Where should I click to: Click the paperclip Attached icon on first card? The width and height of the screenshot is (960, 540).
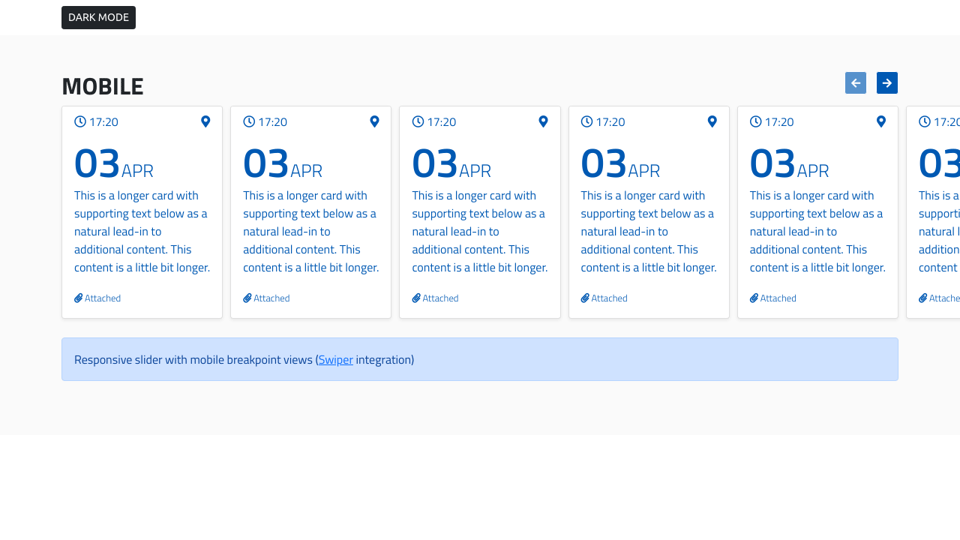(79, 298)
